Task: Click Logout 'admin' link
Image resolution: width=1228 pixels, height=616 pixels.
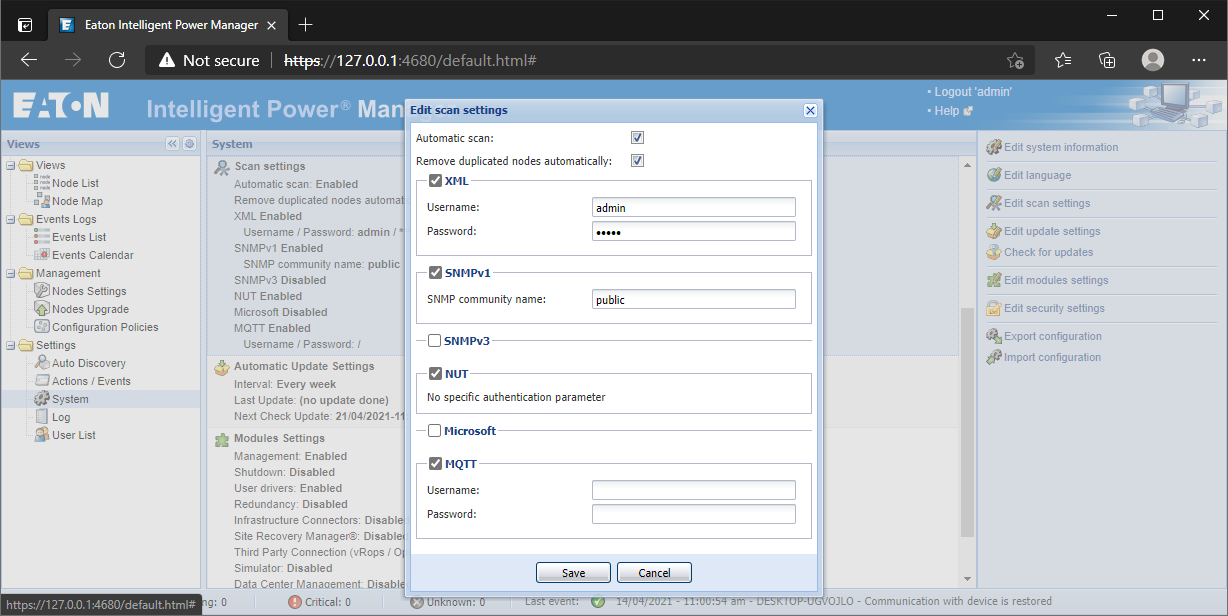Action: coord(973,92)
